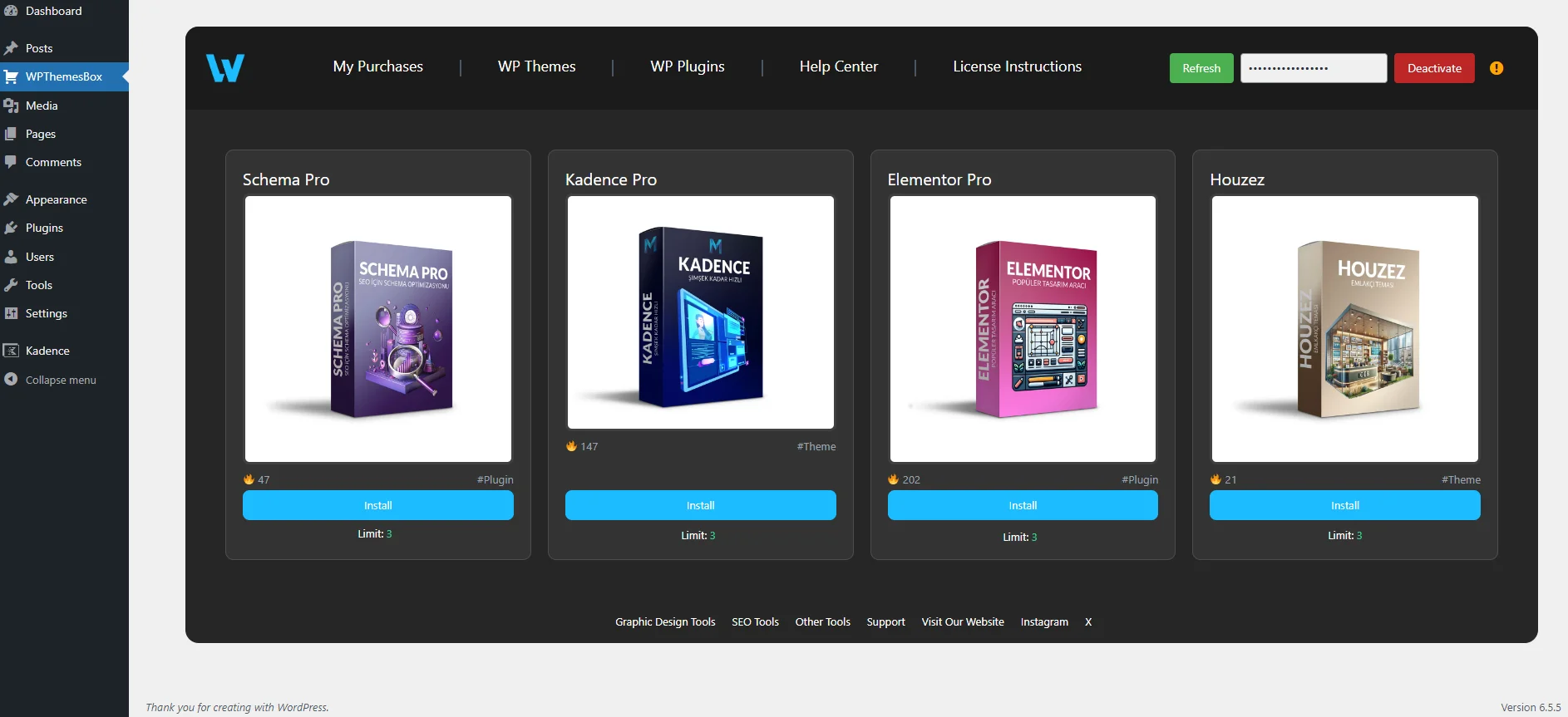Click the Elementor Pro box thumbnail
Screen dimensions: 1568x717
1023,329
